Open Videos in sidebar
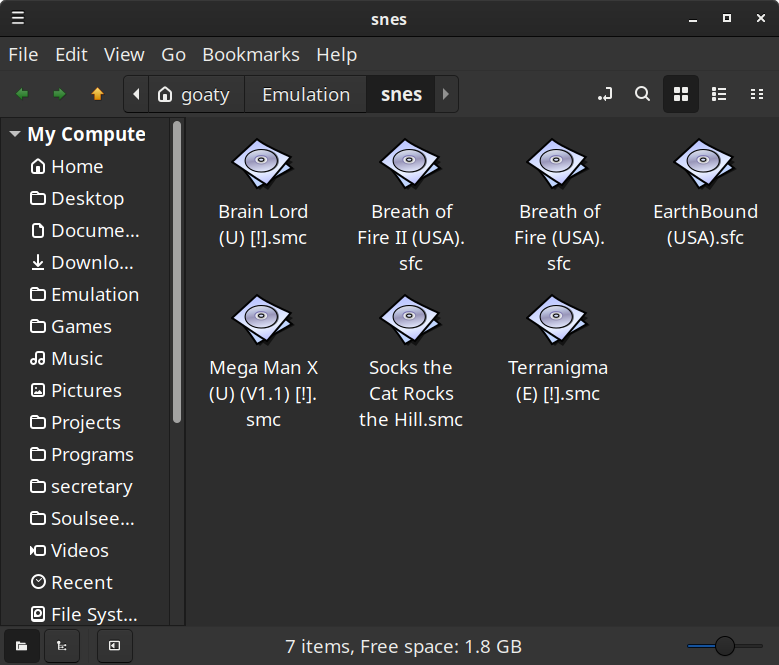 tap(85, 550)
